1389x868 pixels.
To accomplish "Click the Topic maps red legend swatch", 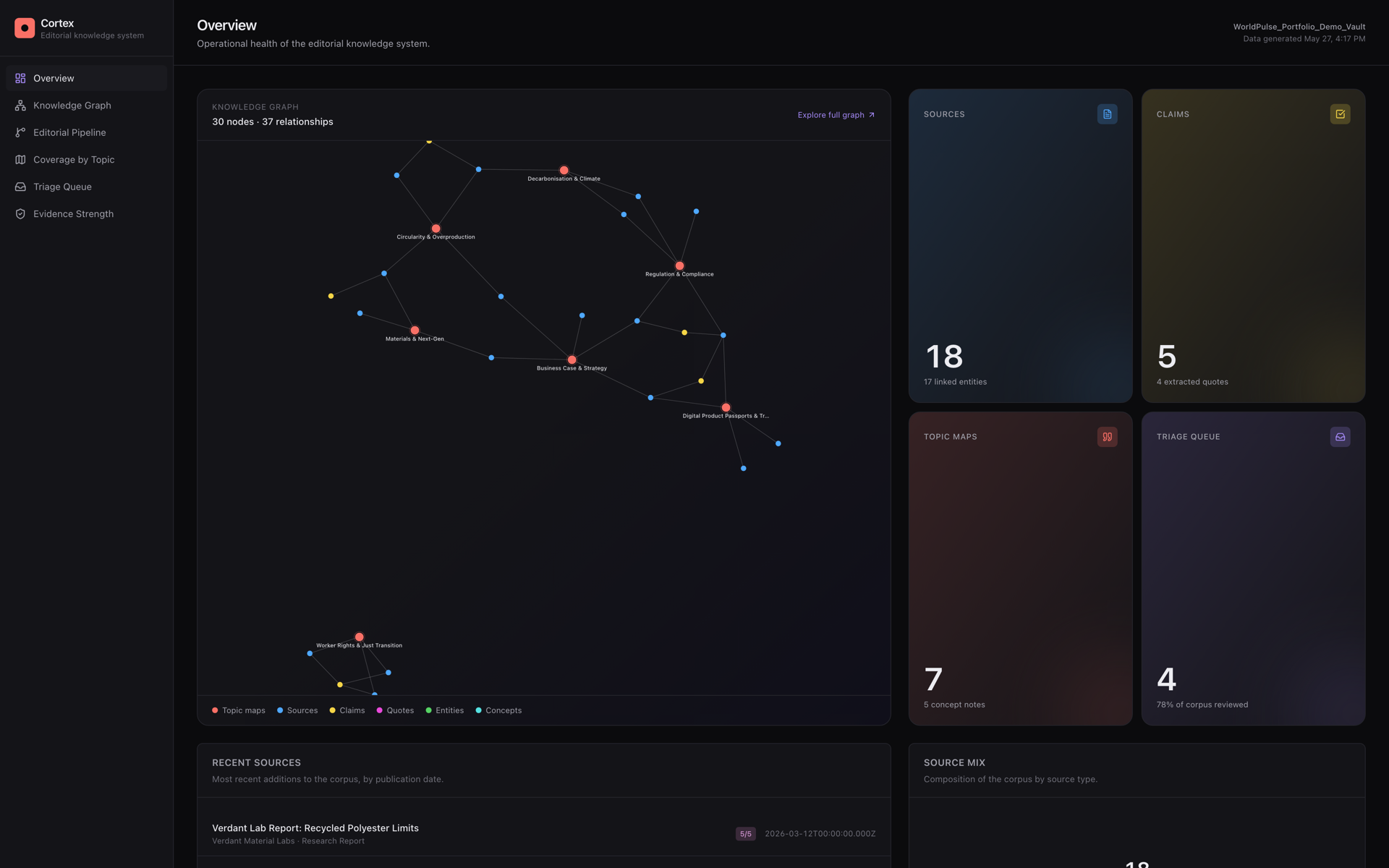I will 215,710.
